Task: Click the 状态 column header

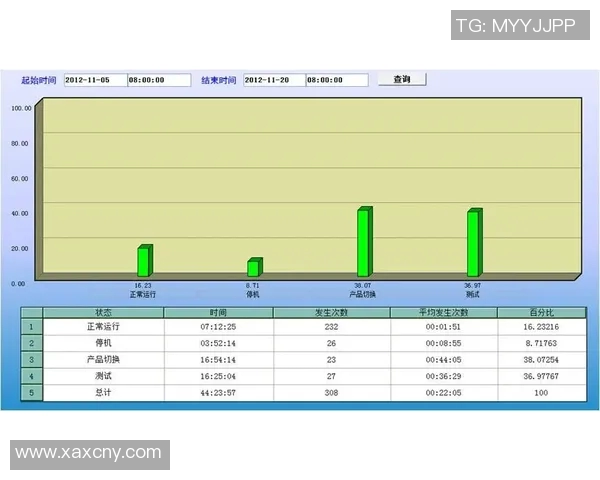Action: 103,313
